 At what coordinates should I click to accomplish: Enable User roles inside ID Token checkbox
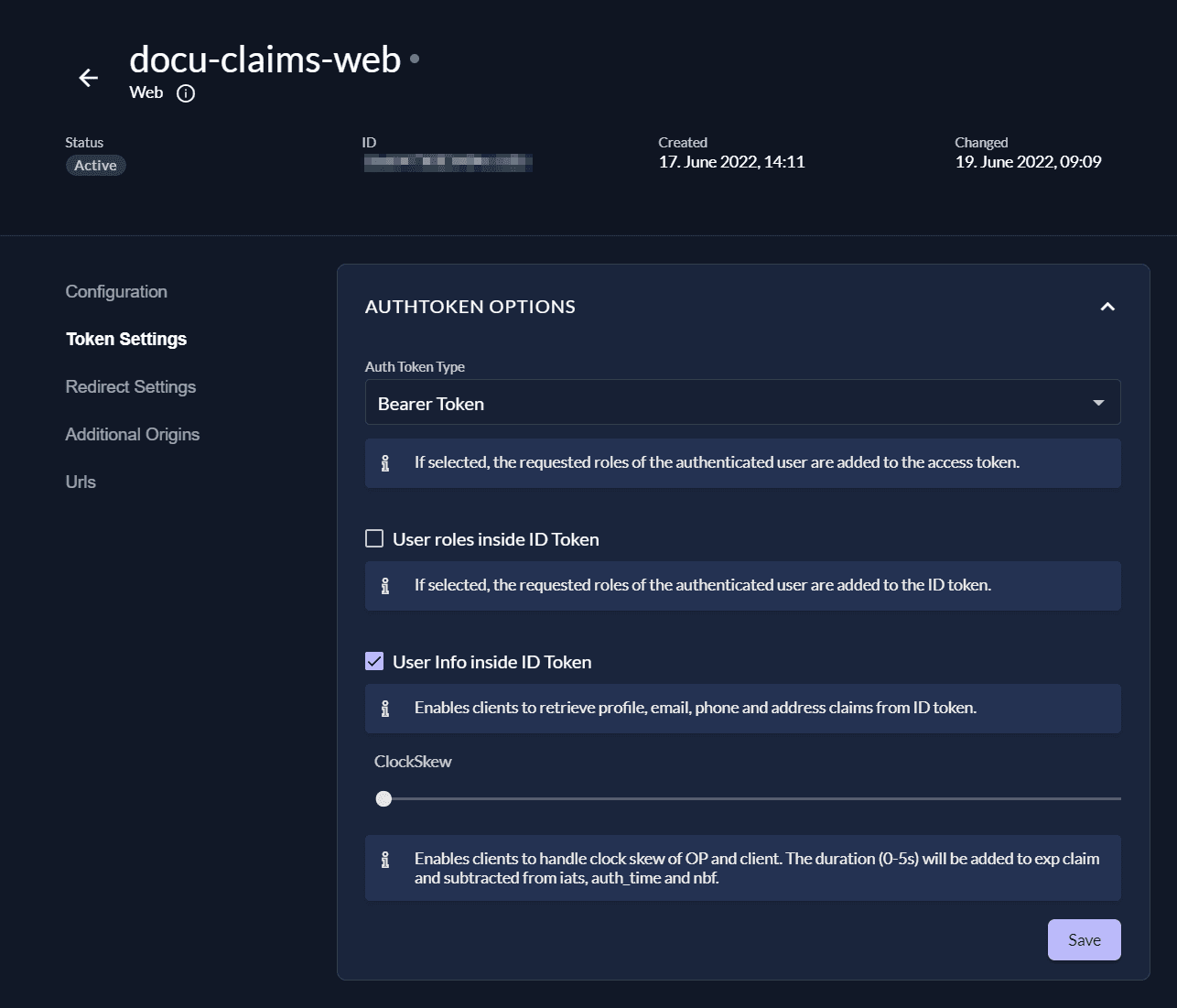pyautogui.click(x=374, y=538)
